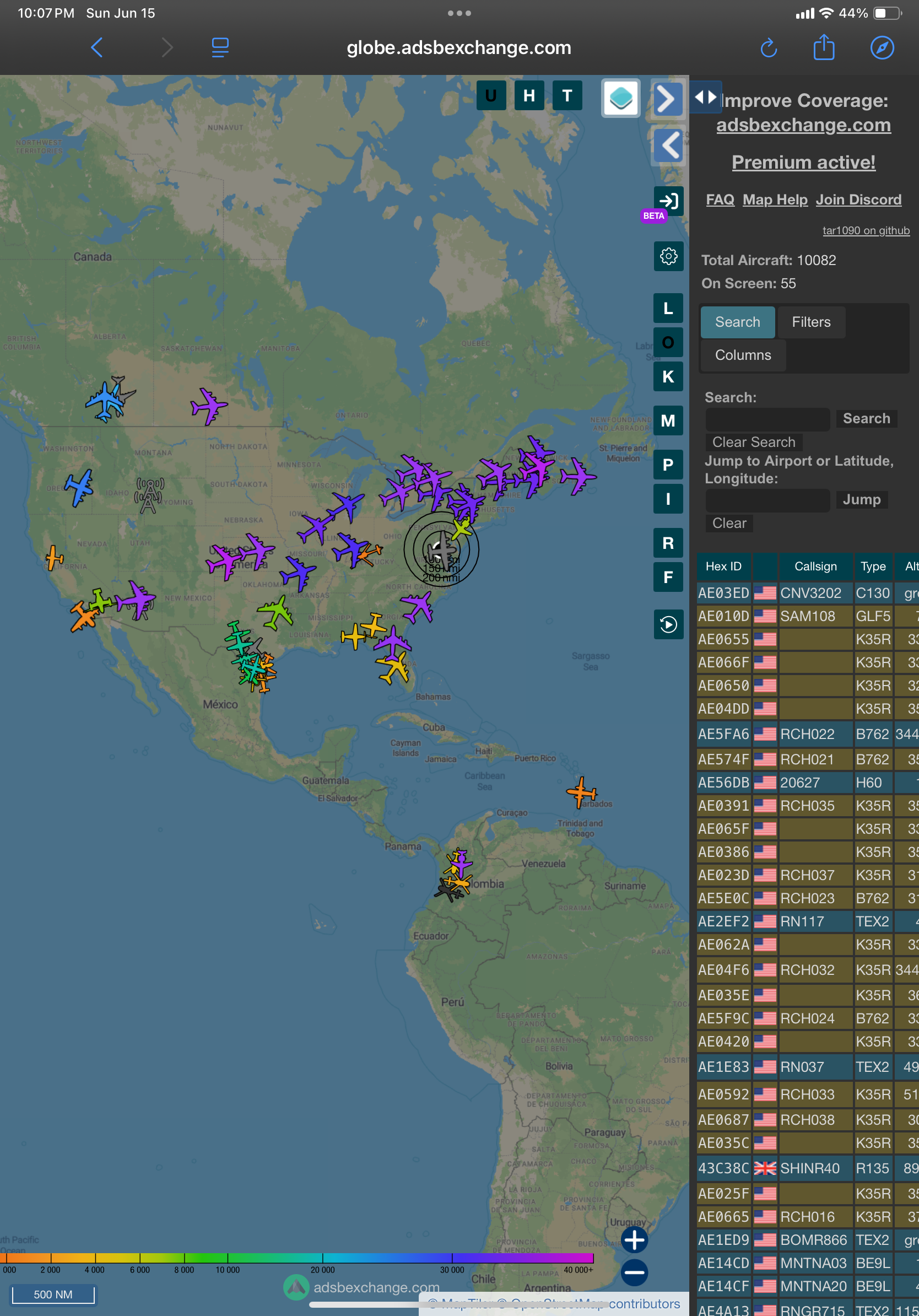Viewport: 919px width, 1316px height.
Task: Click the Premium active! link
Action: click(x=803, y=162)
